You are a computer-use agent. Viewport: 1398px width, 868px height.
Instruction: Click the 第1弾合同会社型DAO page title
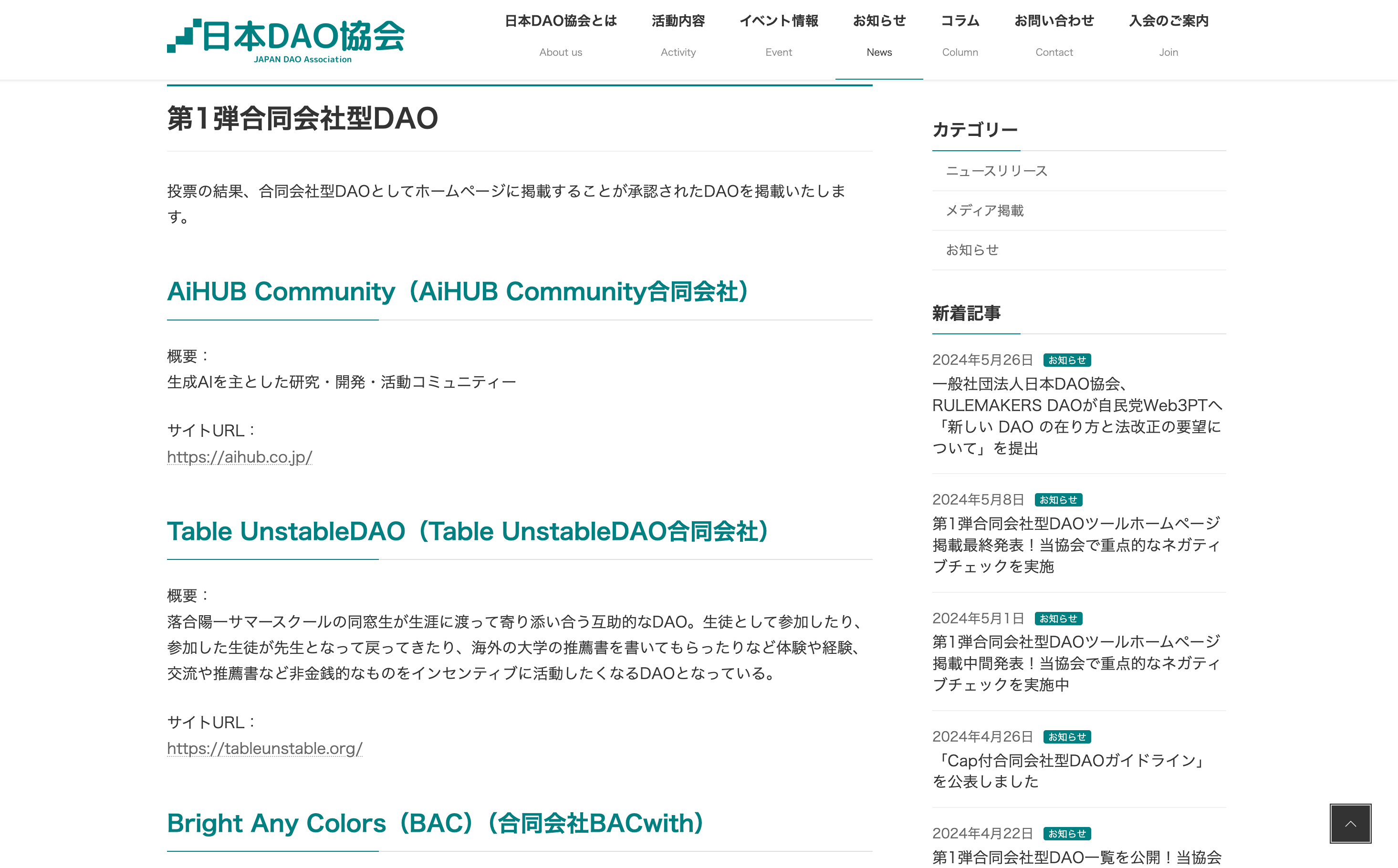point(302,119)
